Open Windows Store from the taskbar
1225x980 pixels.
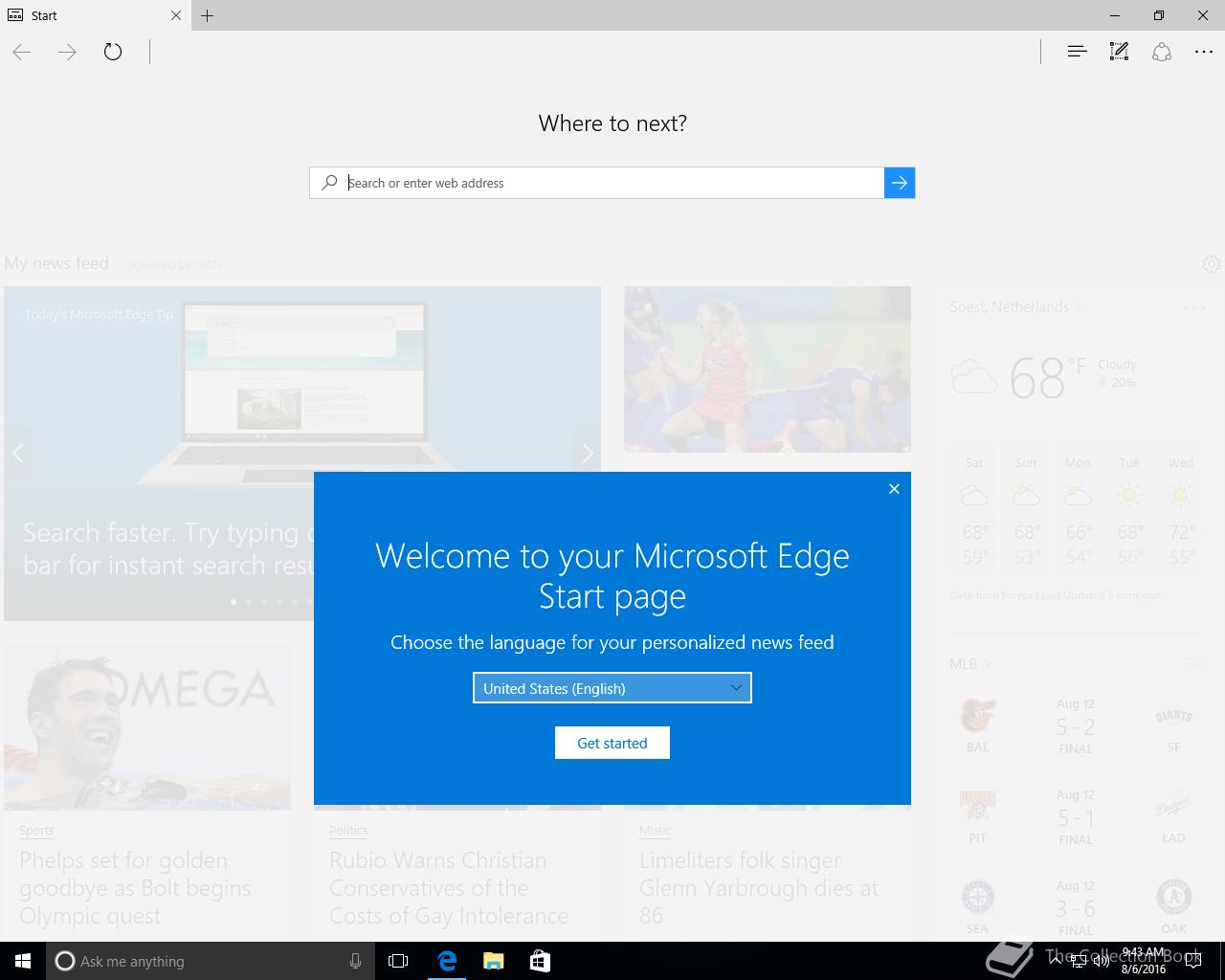tap(540, 961)
